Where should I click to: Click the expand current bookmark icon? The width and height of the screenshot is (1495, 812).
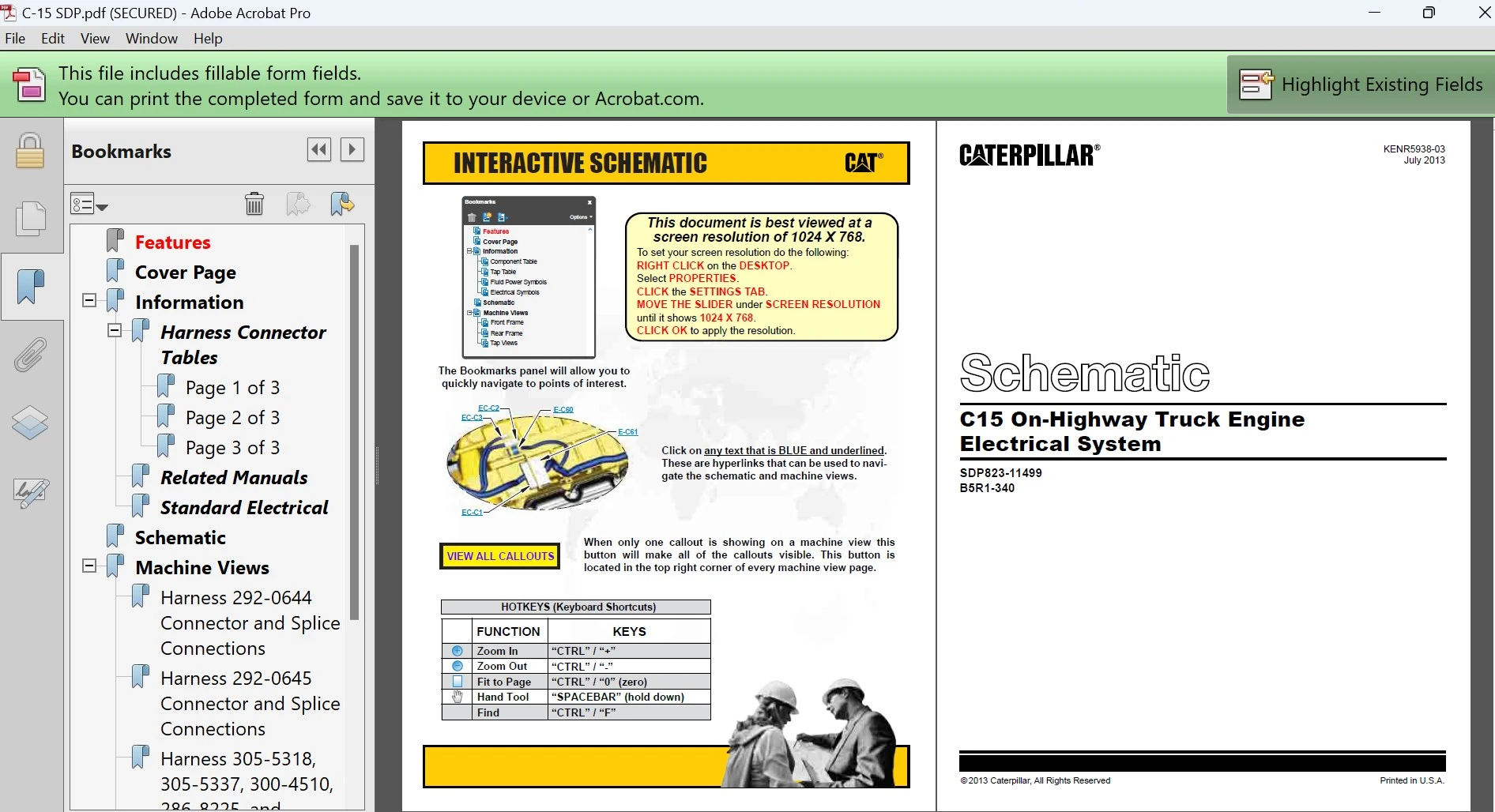(342, 204)
